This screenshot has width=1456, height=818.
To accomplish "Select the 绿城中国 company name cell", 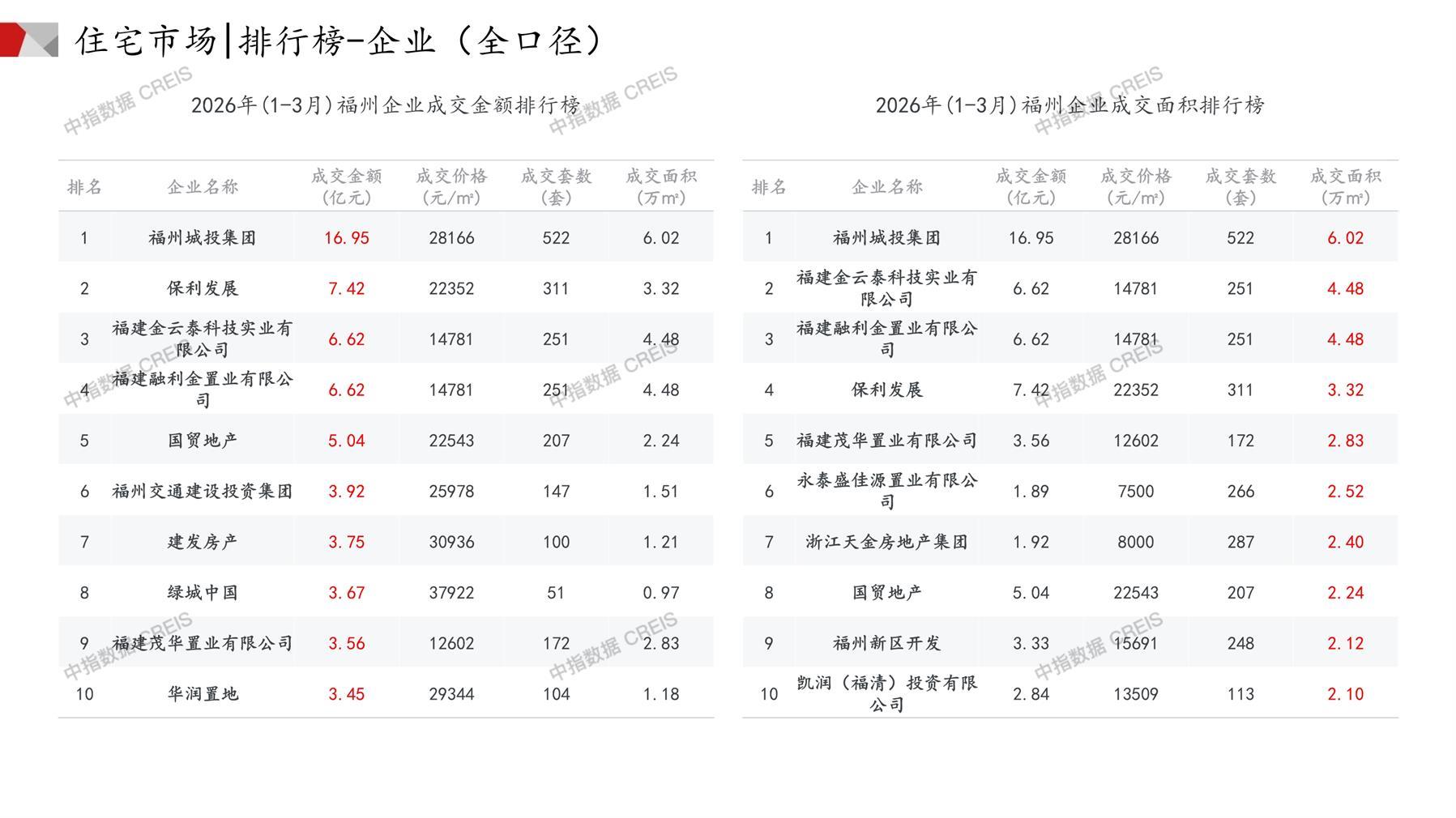I will pos(203,593).
